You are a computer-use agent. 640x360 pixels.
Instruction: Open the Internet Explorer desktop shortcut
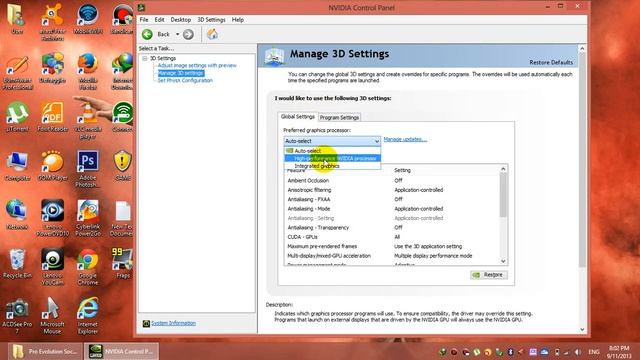coord(87,316)
